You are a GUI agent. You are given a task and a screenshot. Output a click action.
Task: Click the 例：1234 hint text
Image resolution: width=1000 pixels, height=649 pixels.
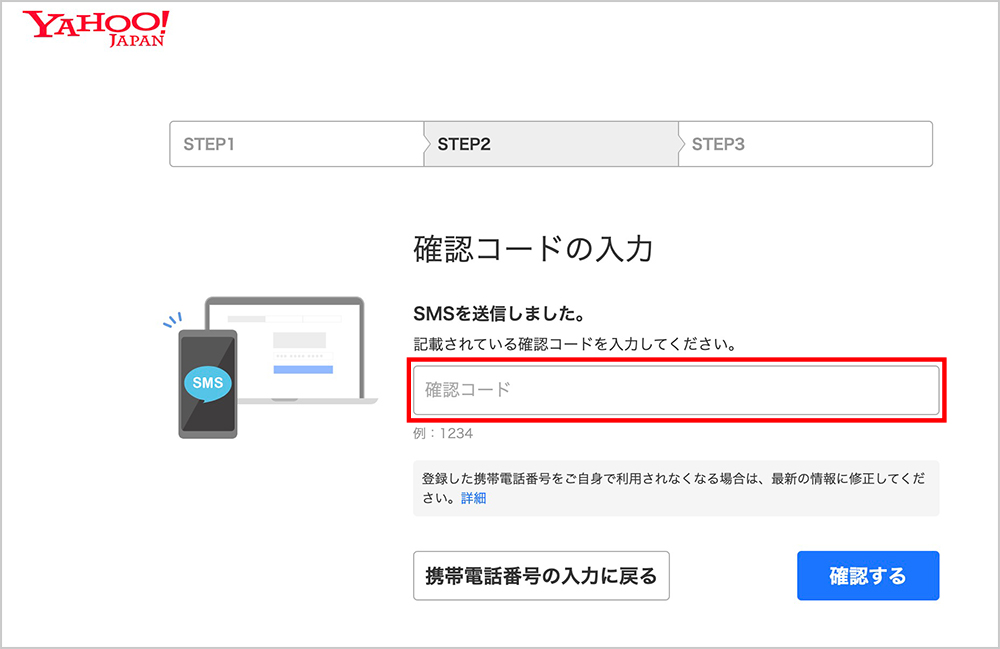(x=443, y=434)
